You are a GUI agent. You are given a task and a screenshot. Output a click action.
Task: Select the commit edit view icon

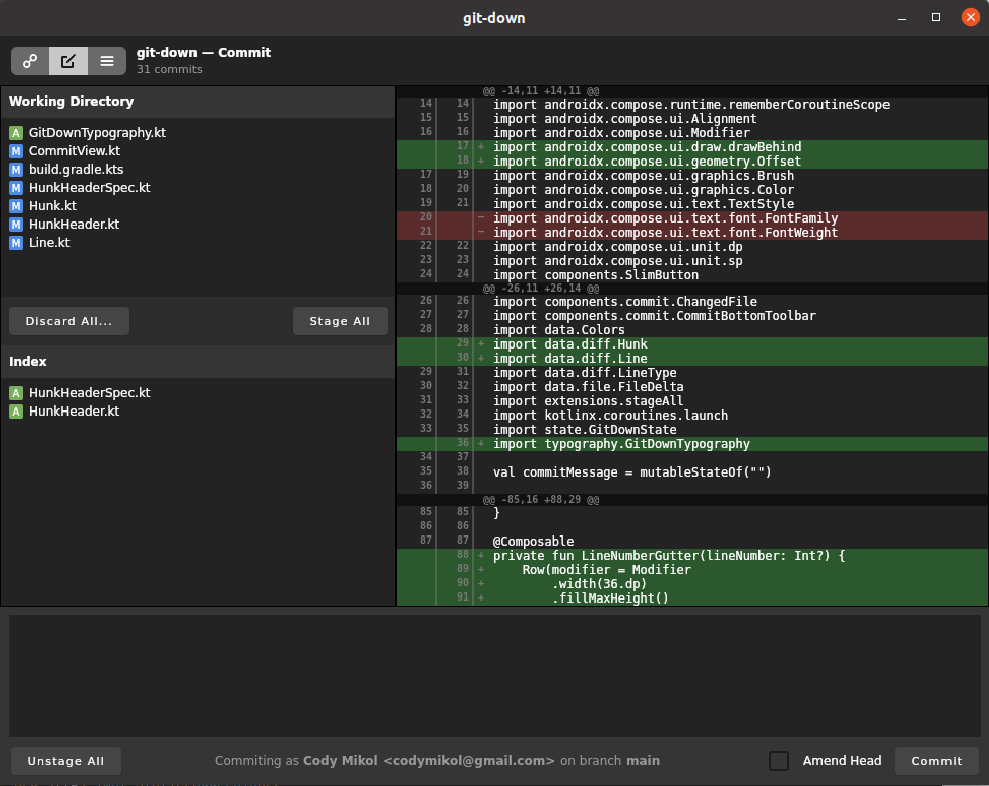68,61
